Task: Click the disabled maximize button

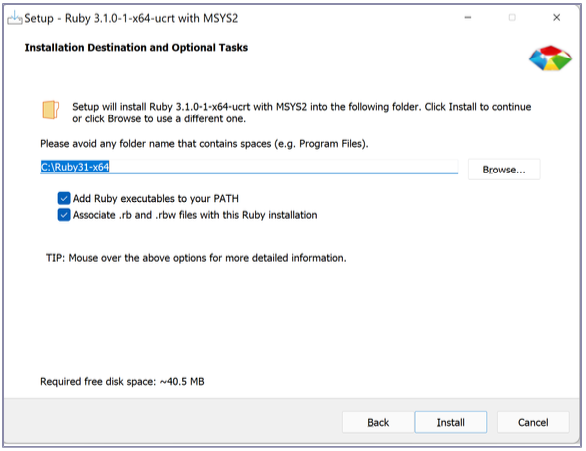Action: 512,18
